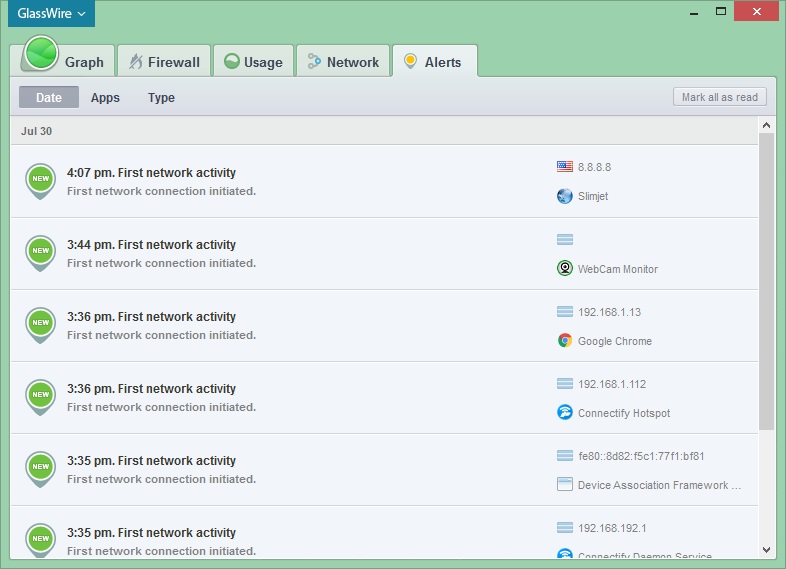Image resolution: width=786 pixels, height=569 pixels.
Task: Click the Alerts pin icon
Action: (x=411, y=61)
